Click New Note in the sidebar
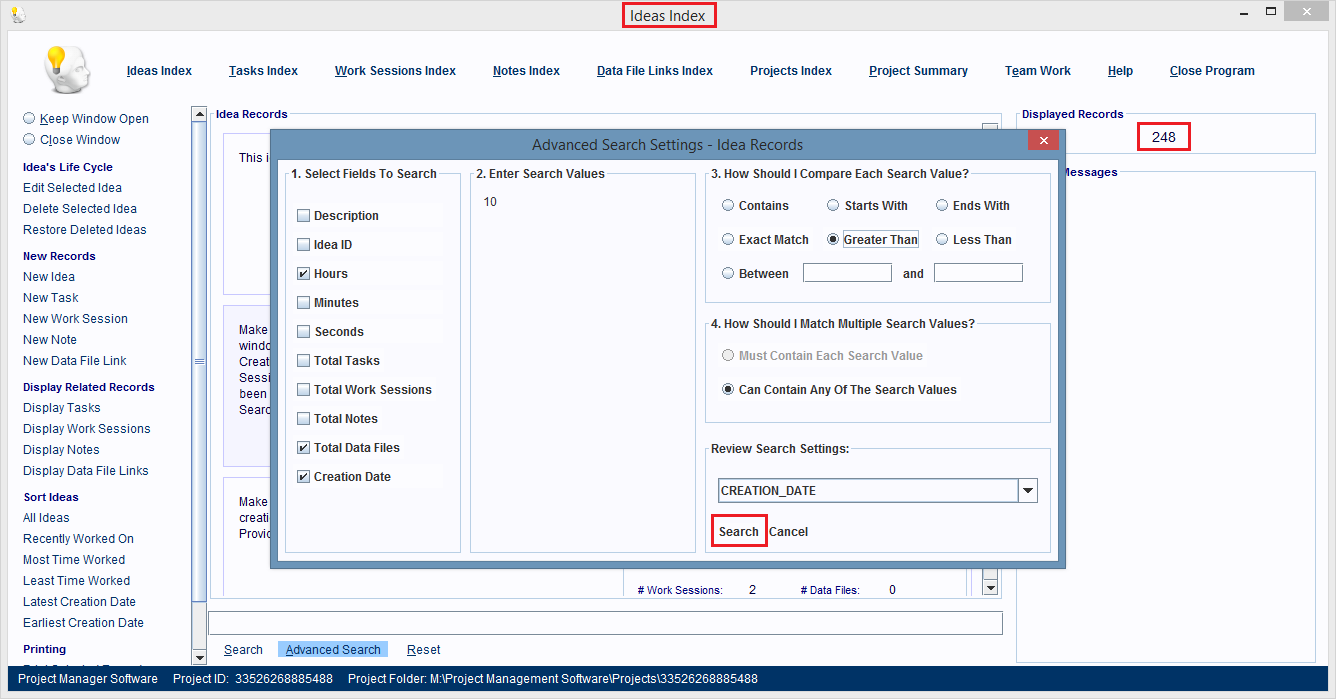The width and height of the screenshot is (1336, 699). click(x=50, y=340)
